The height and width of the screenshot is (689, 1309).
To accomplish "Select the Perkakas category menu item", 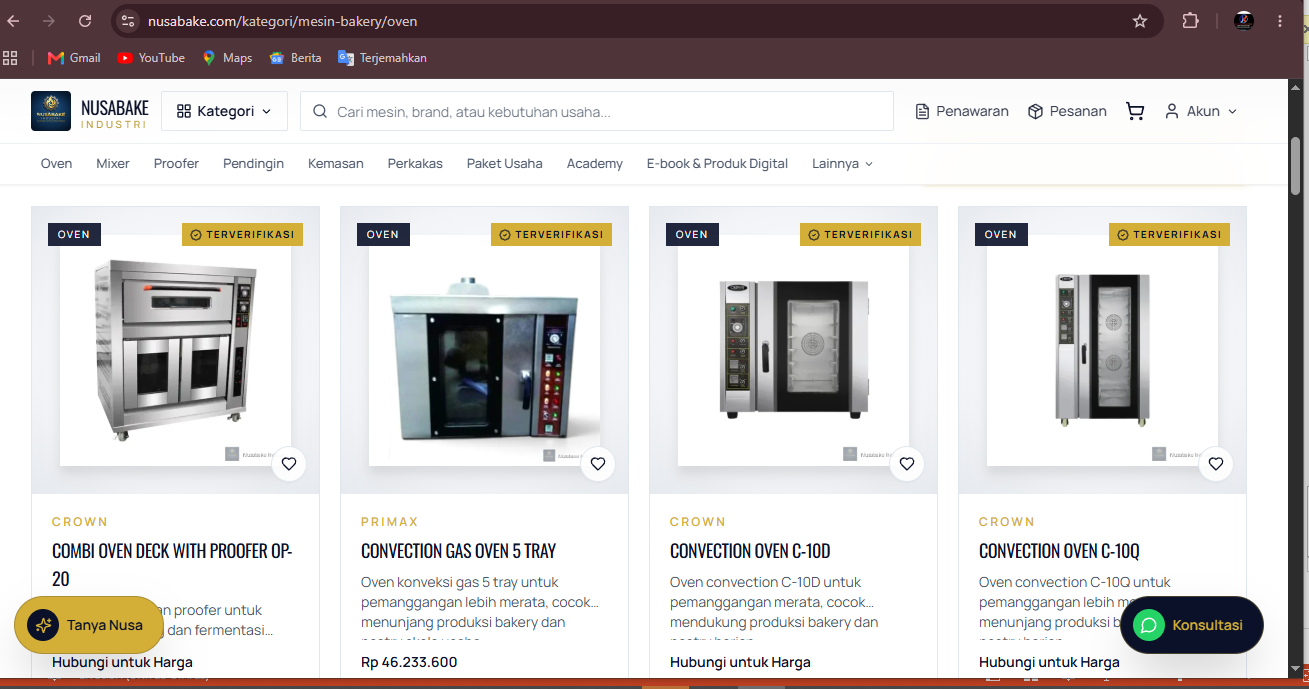I will (415, 163).
